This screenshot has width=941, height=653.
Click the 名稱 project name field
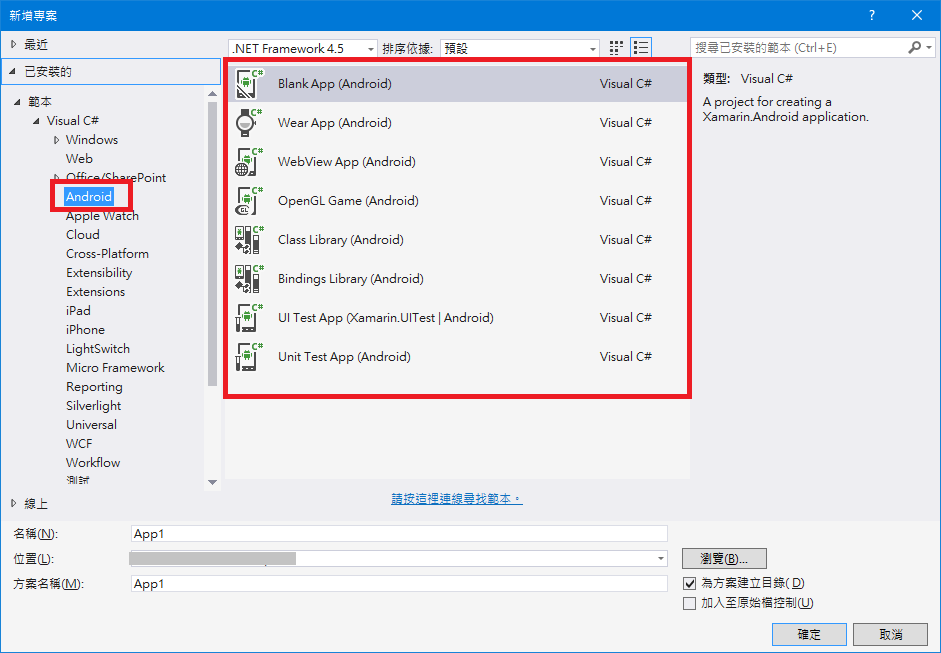pyautogui.click(x=399, y=534)
